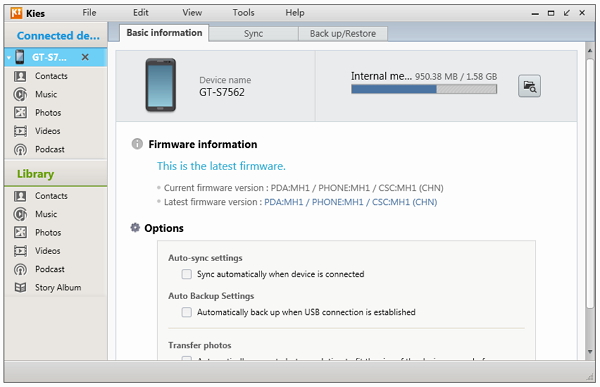The image size is (600, 387).
Task: Enable Automatically back up when USB connected
Action: pyautogui.click(x=186, y=312)
